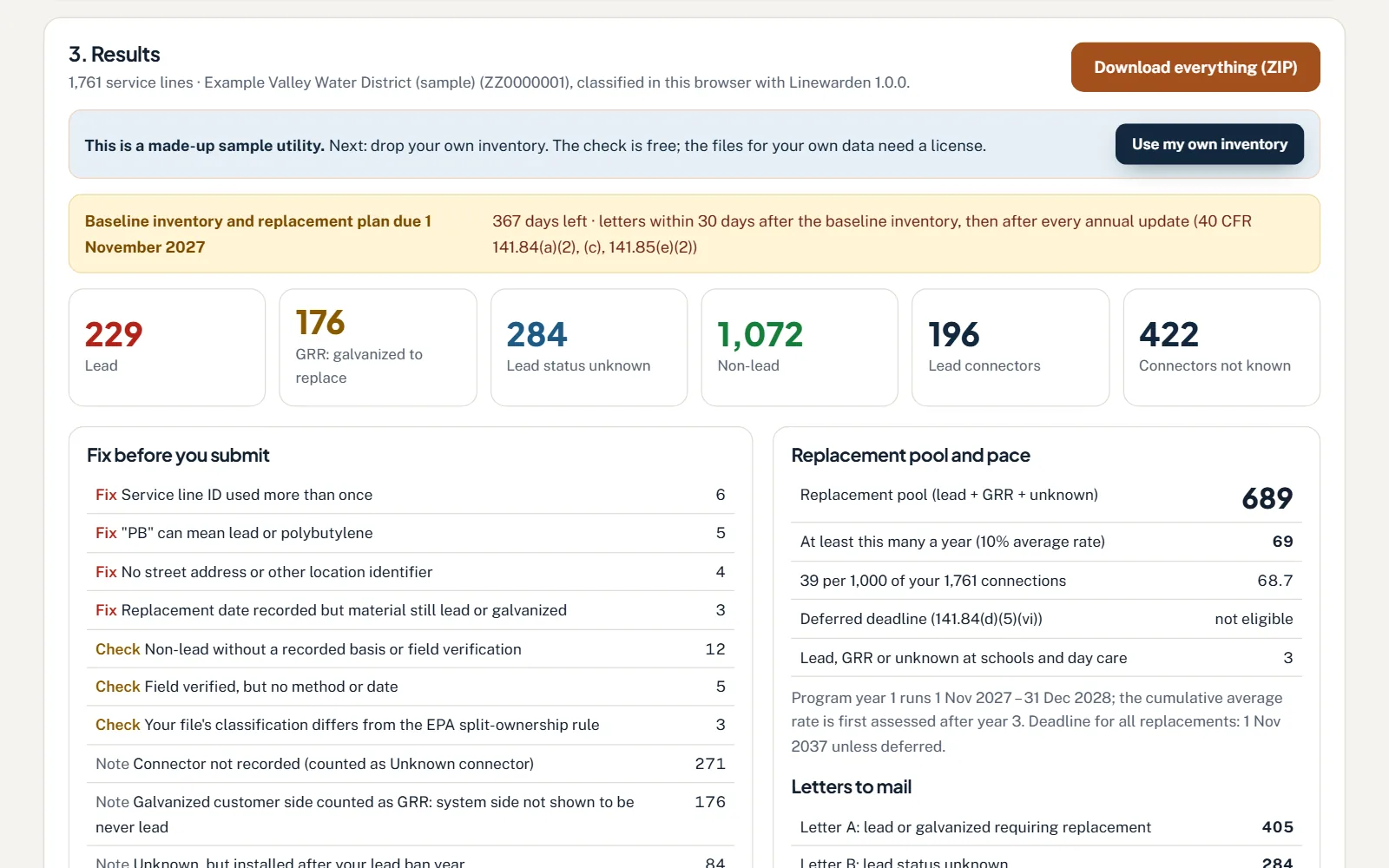Click the Use my own inventory button
Screen dimensions: 1389x868
[x=1209, y=144]
